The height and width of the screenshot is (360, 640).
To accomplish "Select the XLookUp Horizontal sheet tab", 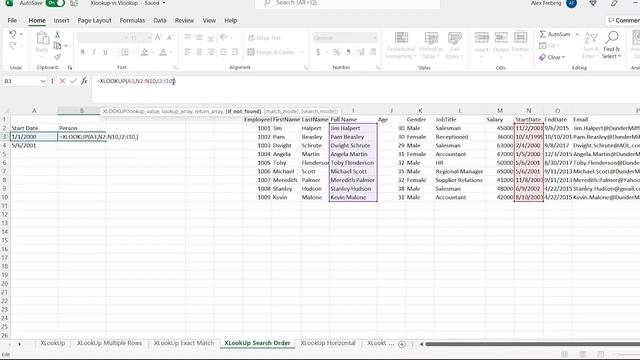I will click(328, 343).
